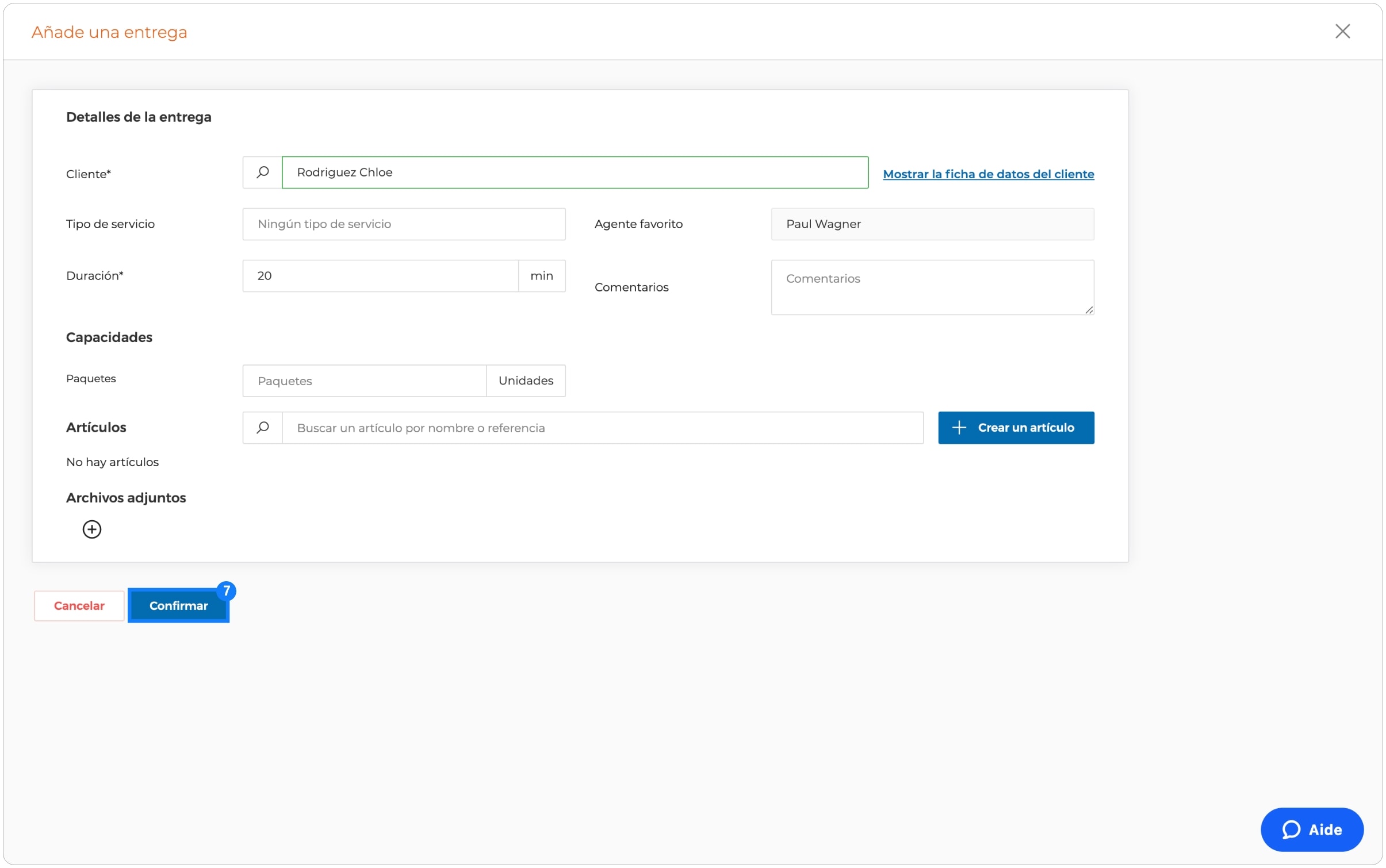Viewport: 1386px width, 868px height.
Task: Click the client search magnifier icon
Action: click(262, 172)
